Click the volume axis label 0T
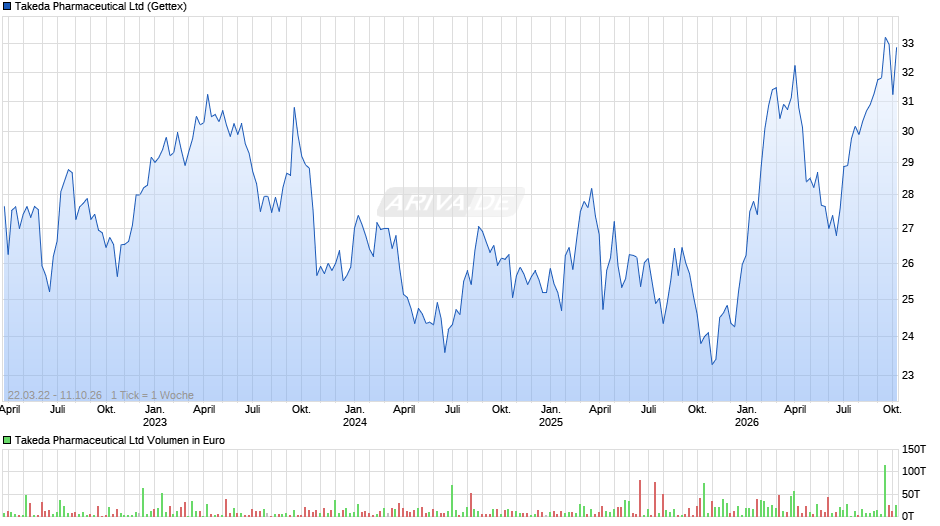Screen dimensions: 940x526 click(908, 516)
